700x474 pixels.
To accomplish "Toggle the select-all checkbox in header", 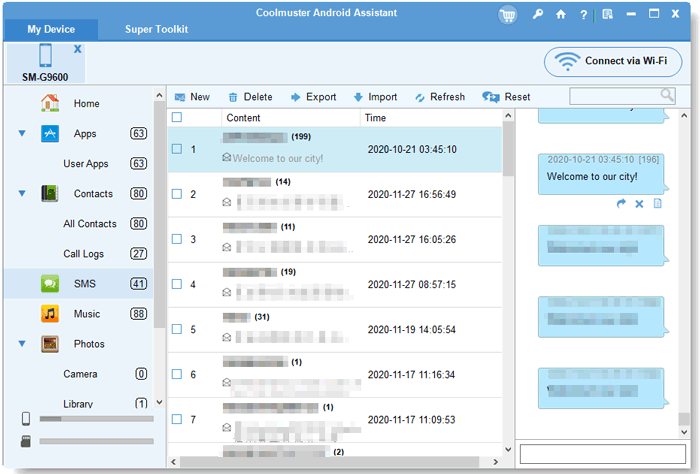I will pyautogui.click(x=177, y=117).
